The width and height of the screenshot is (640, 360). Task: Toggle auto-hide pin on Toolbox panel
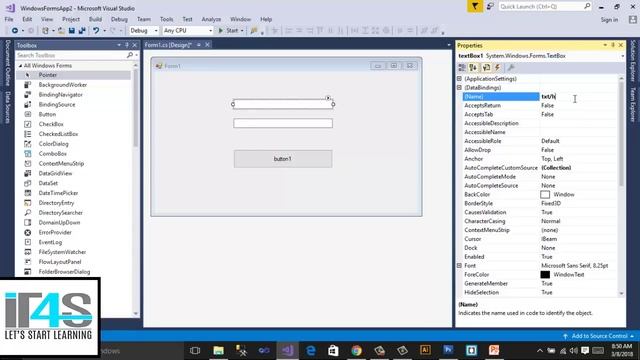click(127, 45)
